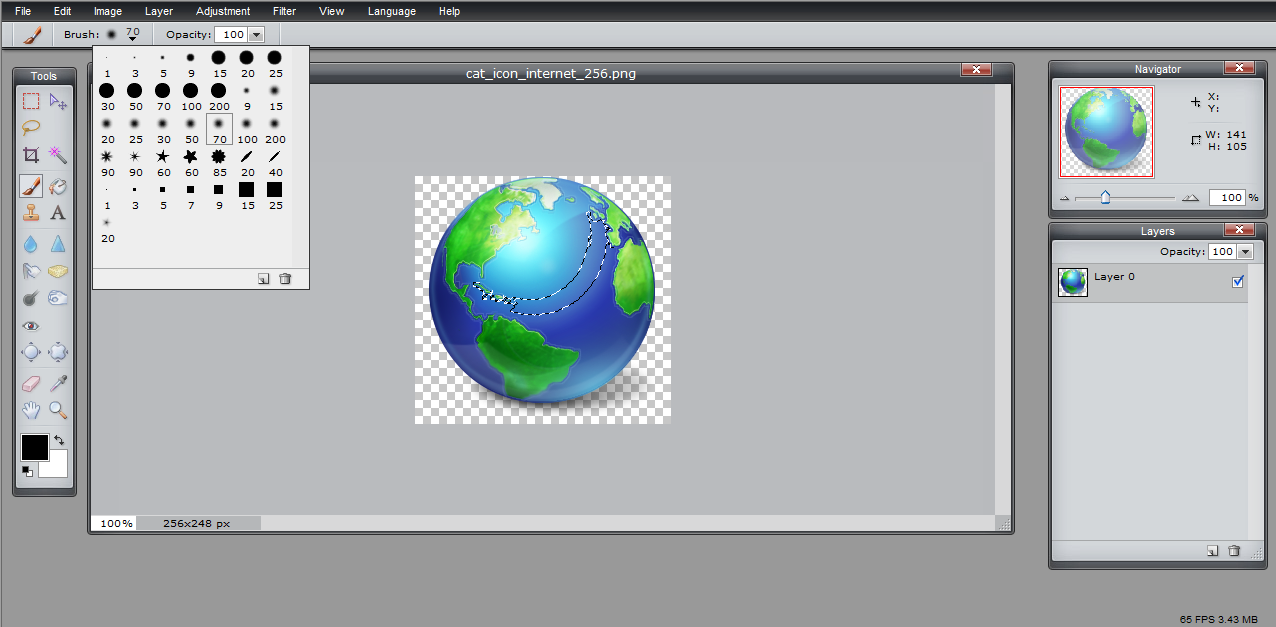Choose the Bloat tool
Image resolution: width=1276 pixels, height=627 pixels.
tap(31, 352)
